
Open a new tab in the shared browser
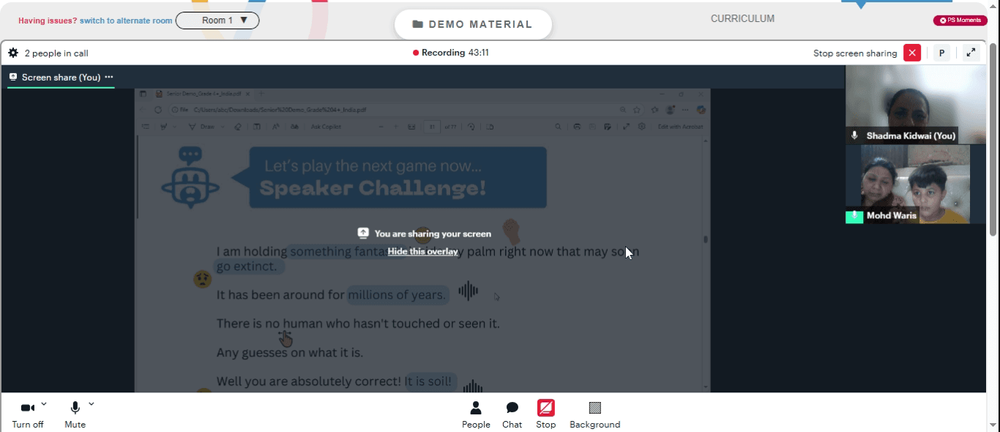(x=261, y=94)
